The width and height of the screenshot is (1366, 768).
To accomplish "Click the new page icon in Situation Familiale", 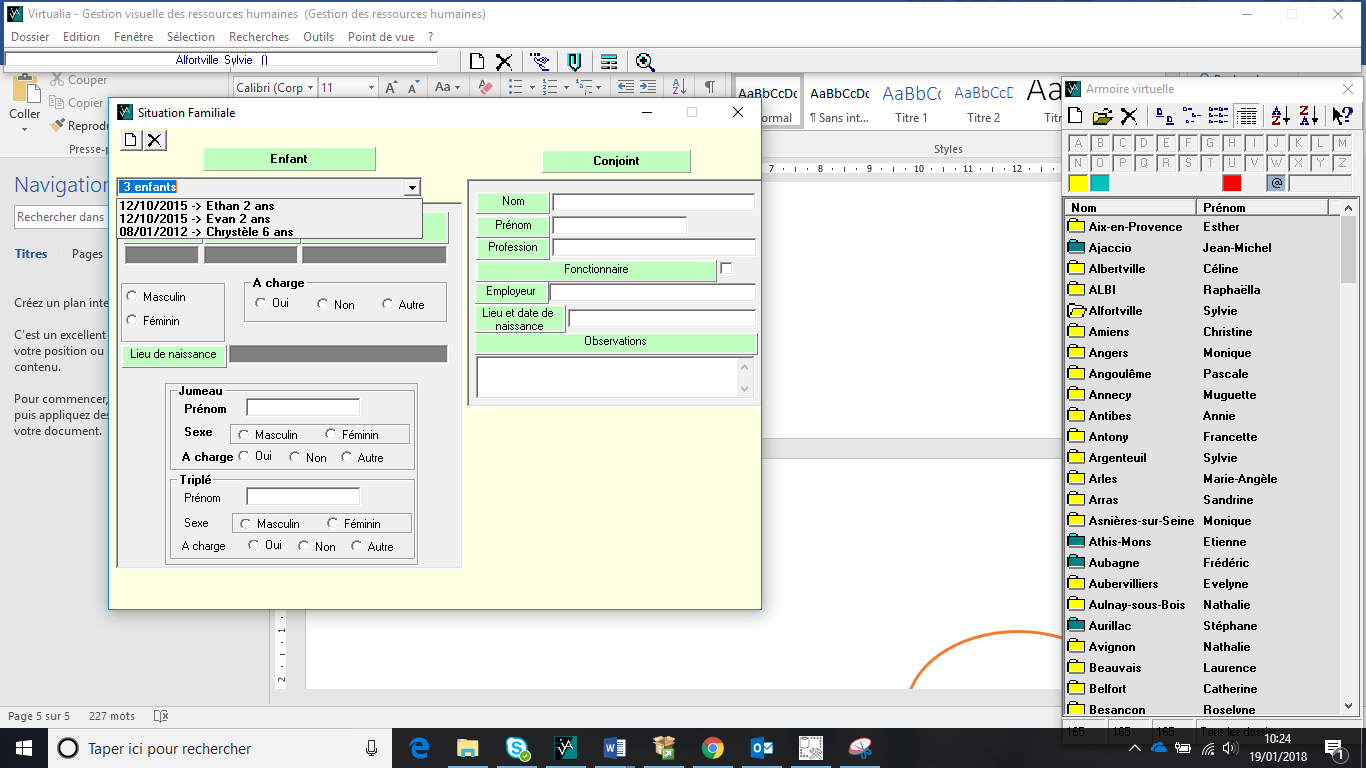I will coord(131,140).
